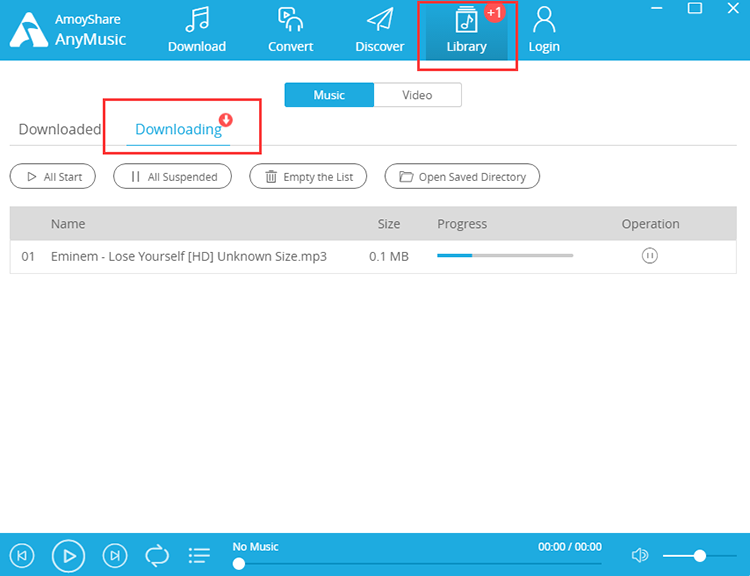
Task: Click the +1 Library notification badge
Action: [494, 12]
